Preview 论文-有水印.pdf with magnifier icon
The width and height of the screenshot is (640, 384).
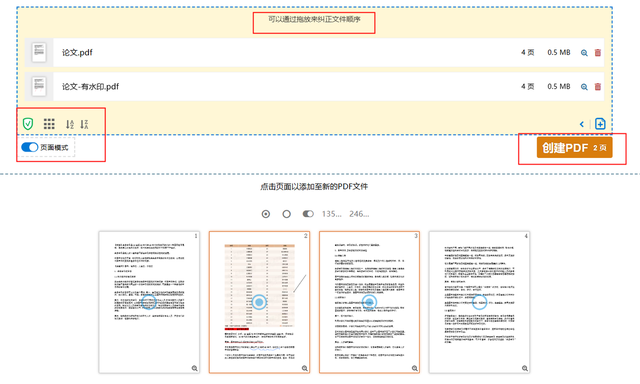584,87
